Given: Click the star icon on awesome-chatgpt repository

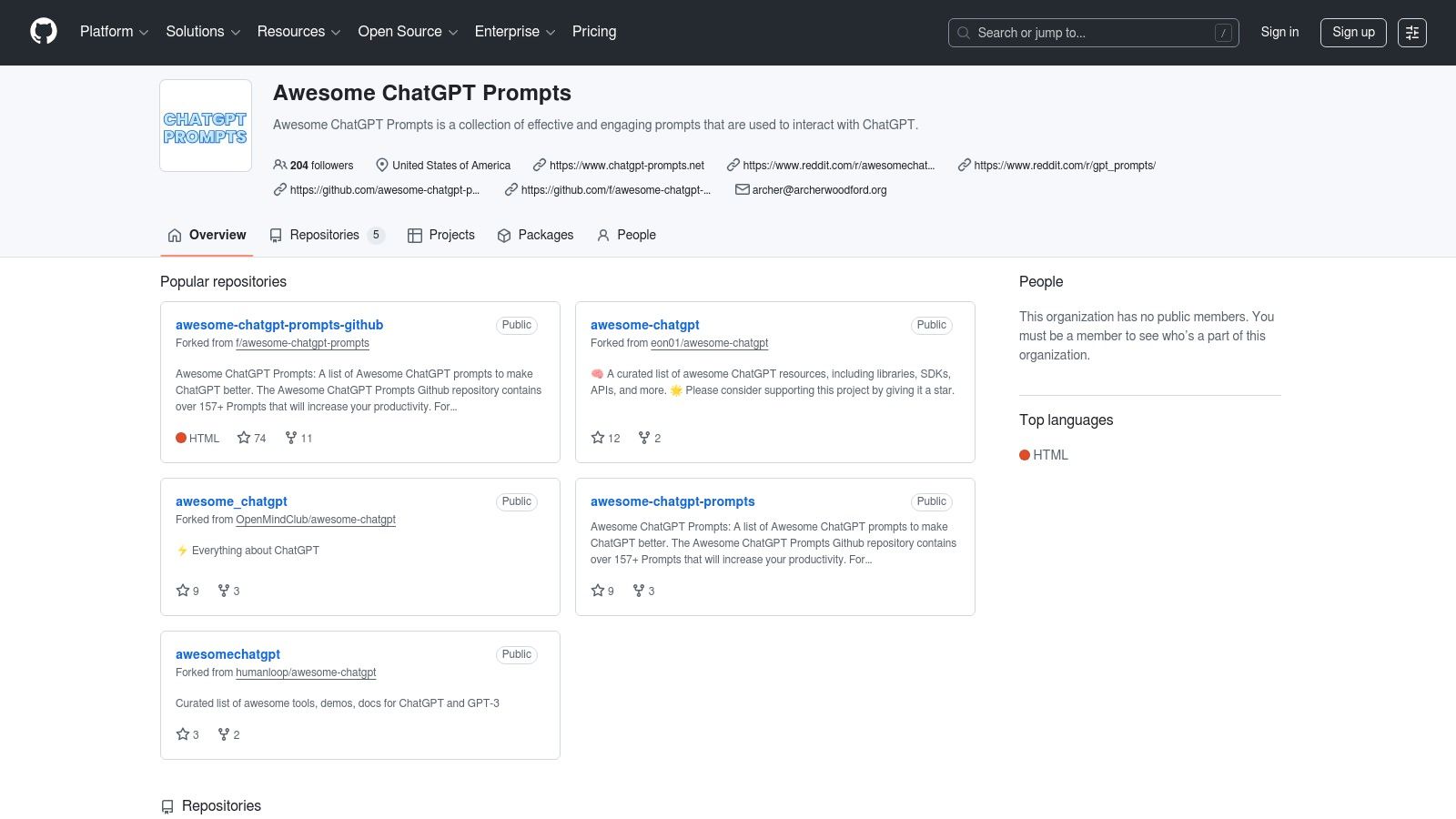Looking at the screenshot, I should 597,438.
